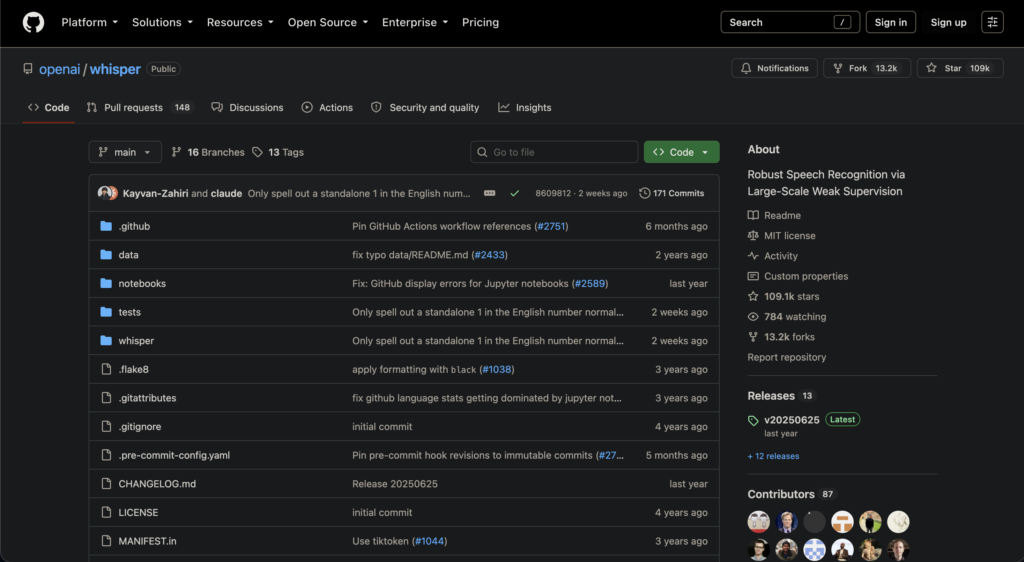This screenshot has width=1024, height=562.
Task: Click the fork icon beside 13.2k forks
Action: click(753, 337)
